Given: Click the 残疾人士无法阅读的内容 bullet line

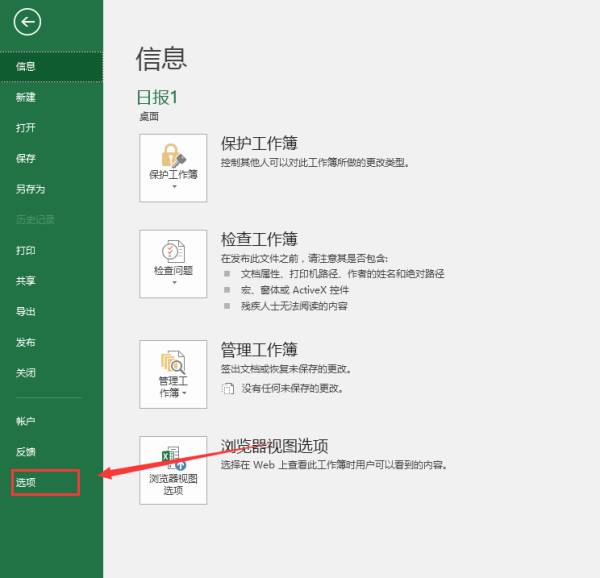Looking at the screenshot, I should click(x=294, y=306).
